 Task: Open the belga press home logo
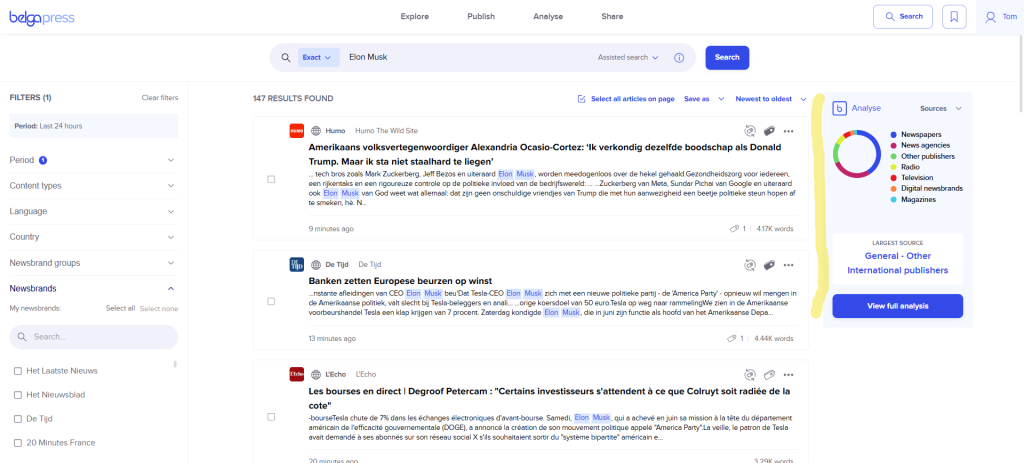pyautogui.click(x=42, y=17)
